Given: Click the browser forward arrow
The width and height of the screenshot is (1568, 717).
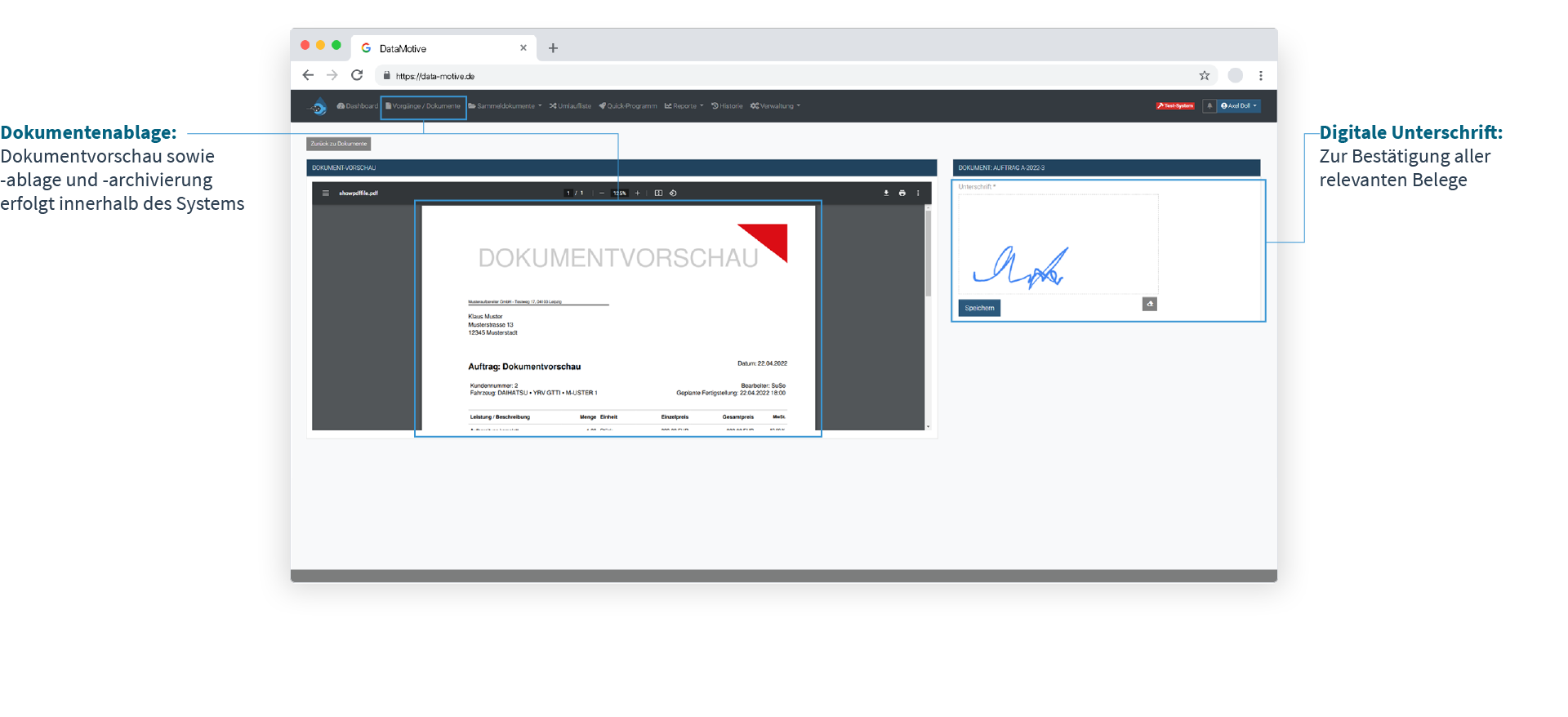Looking at the screenshot, I should point(332,75).
